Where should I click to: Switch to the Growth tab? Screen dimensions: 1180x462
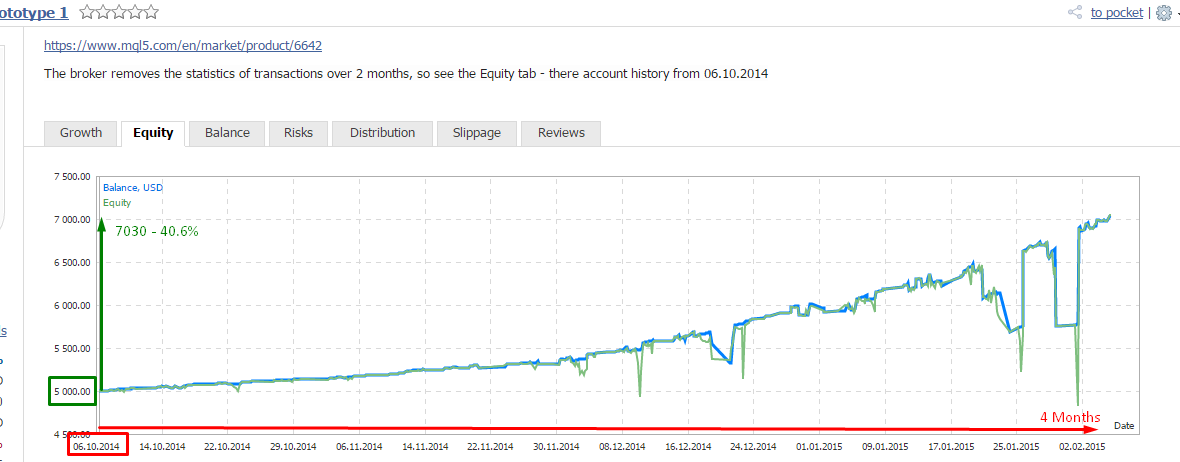tap(81, 133)
